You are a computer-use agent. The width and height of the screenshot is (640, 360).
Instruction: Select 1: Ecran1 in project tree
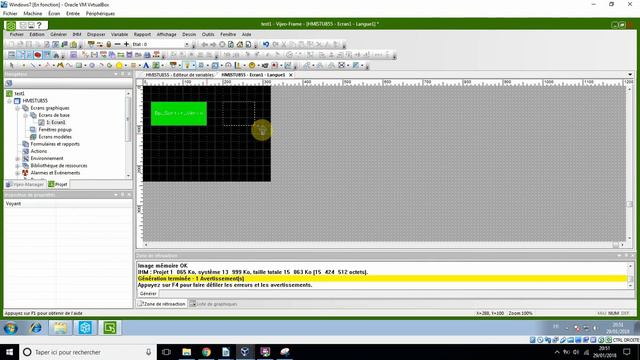click(56, 122)
